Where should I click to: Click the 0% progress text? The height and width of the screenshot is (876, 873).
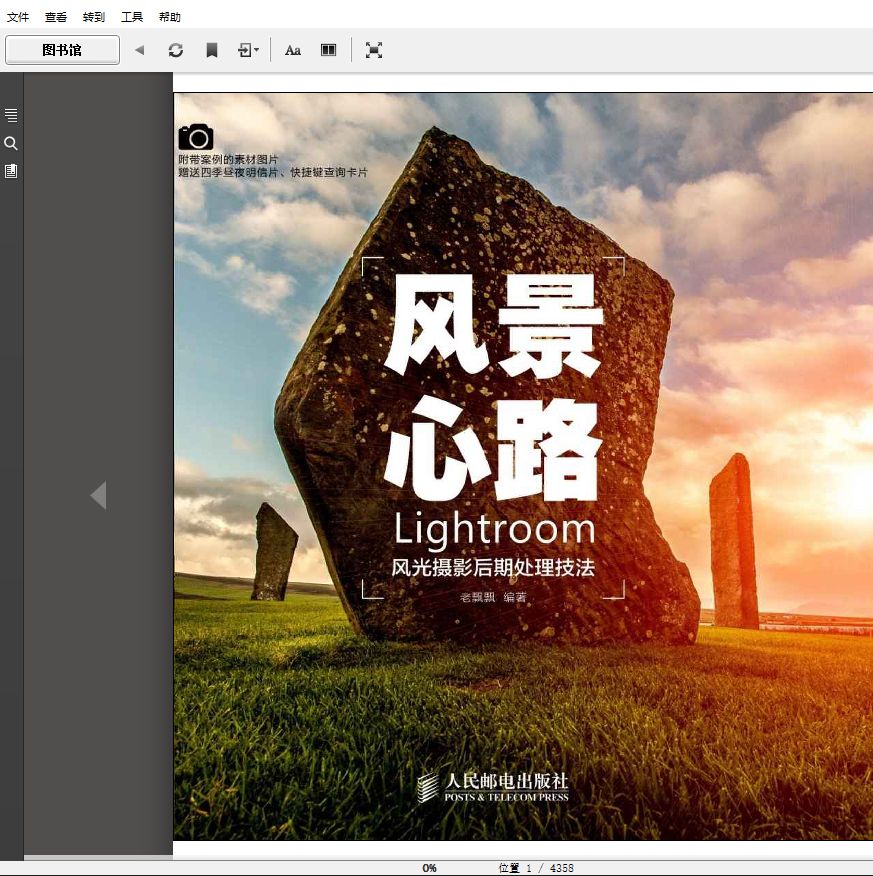(430, 868)
